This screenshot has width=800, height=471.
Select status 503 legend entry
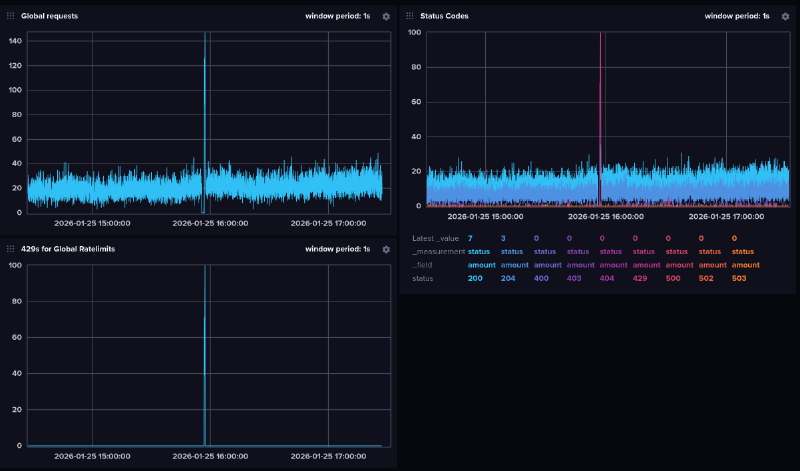coord(739,279)
